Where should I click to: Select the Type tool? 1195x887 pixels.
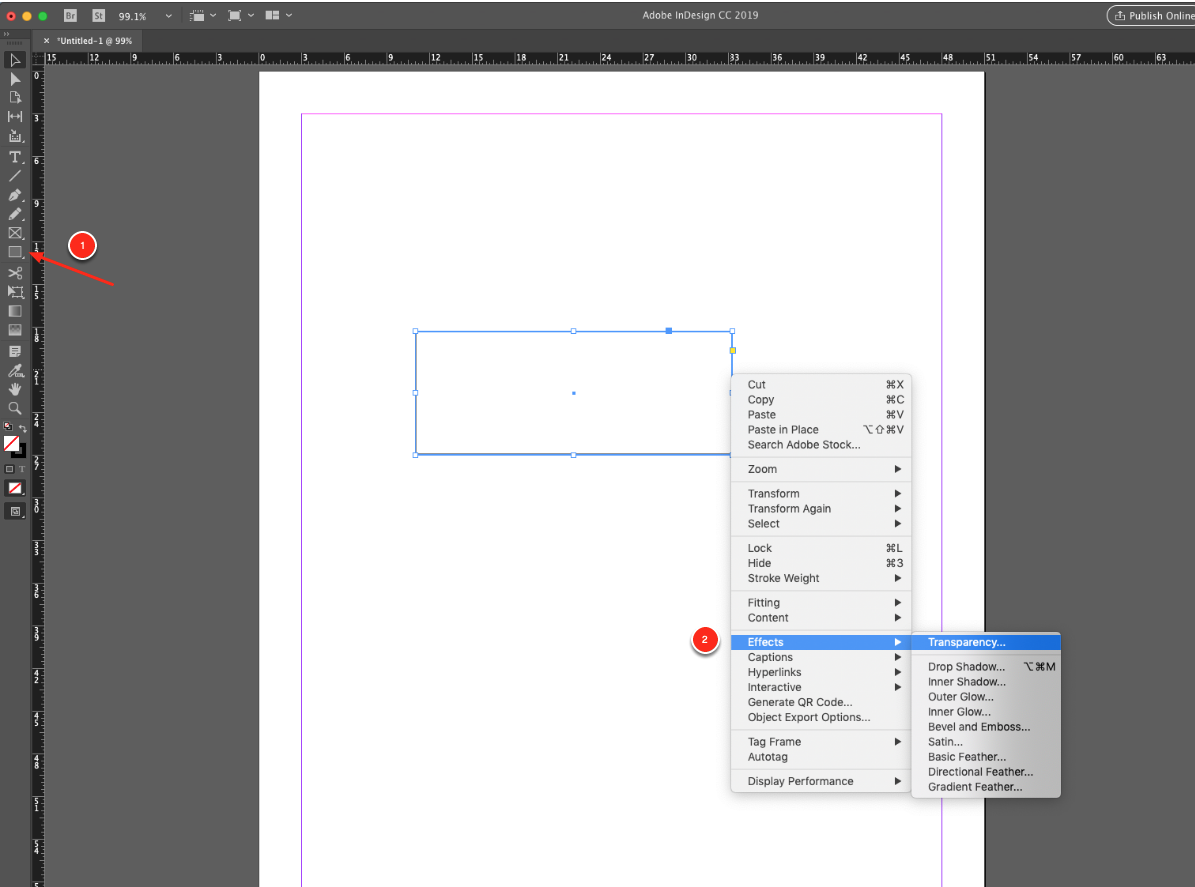[x=15, y=156]
